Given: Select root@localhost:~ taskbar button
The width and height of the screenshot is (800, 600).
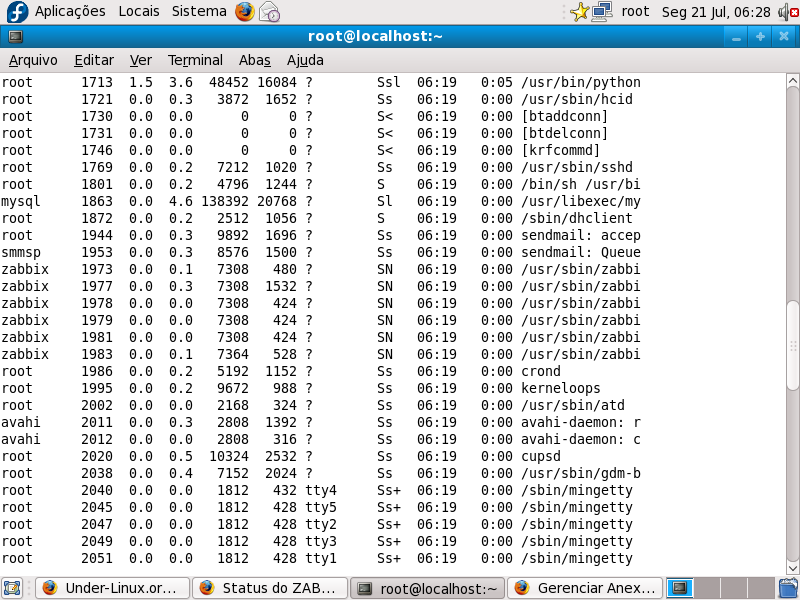Looking at the screenshot, I should click(428, 588).
